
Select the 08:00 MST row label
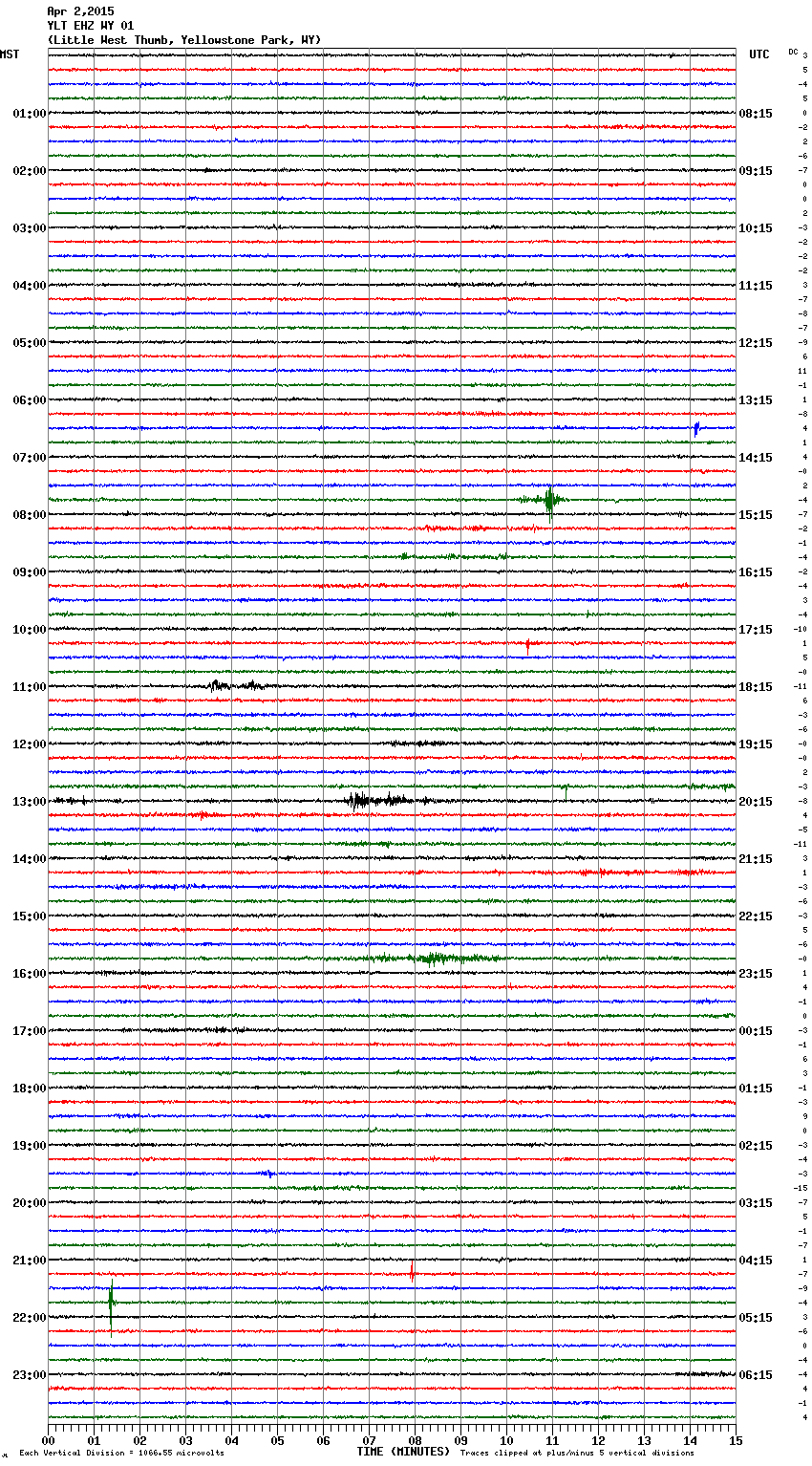30,515
